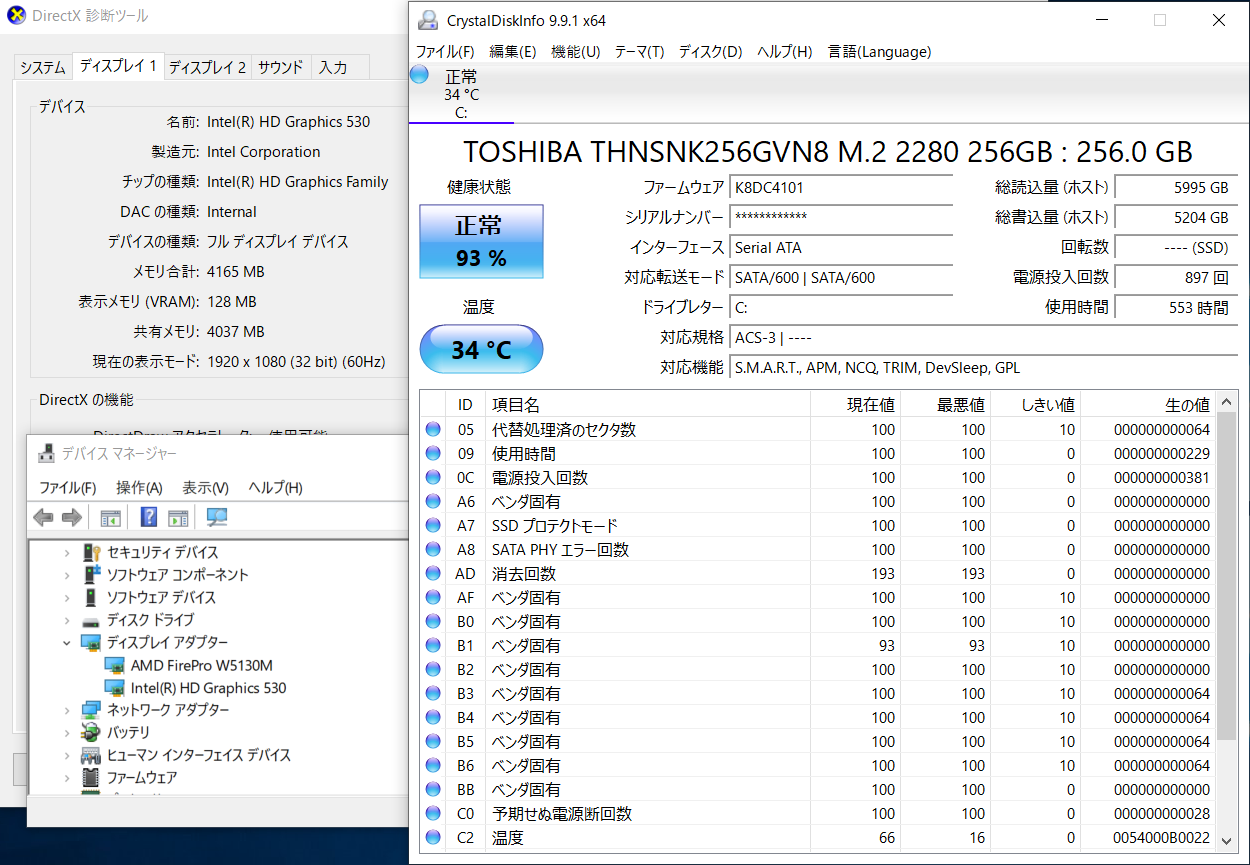Viewport: 1250px width, 865px height.
Task: Click the Device Manager window title icon
Action: coord(46,454)
